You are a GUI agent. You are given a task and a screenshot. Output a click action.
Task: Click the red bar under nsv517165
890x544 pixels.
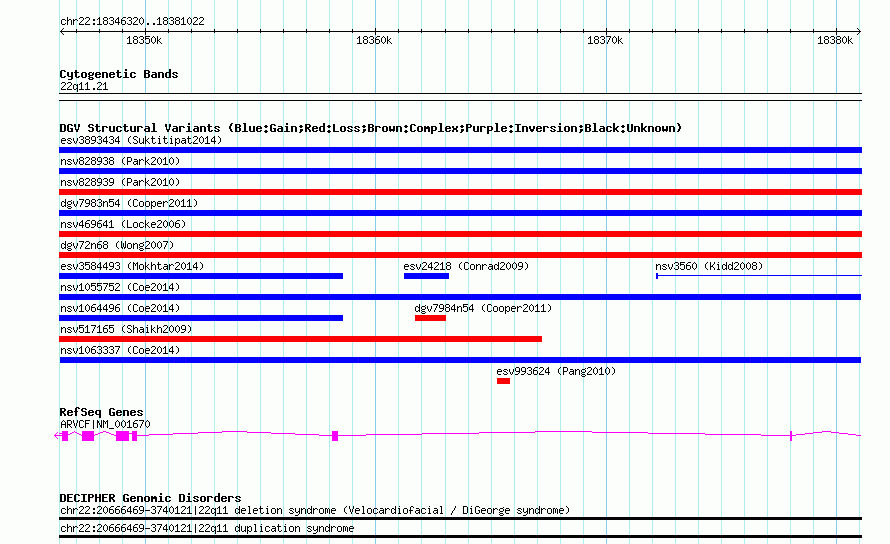(x=300, y=339)
